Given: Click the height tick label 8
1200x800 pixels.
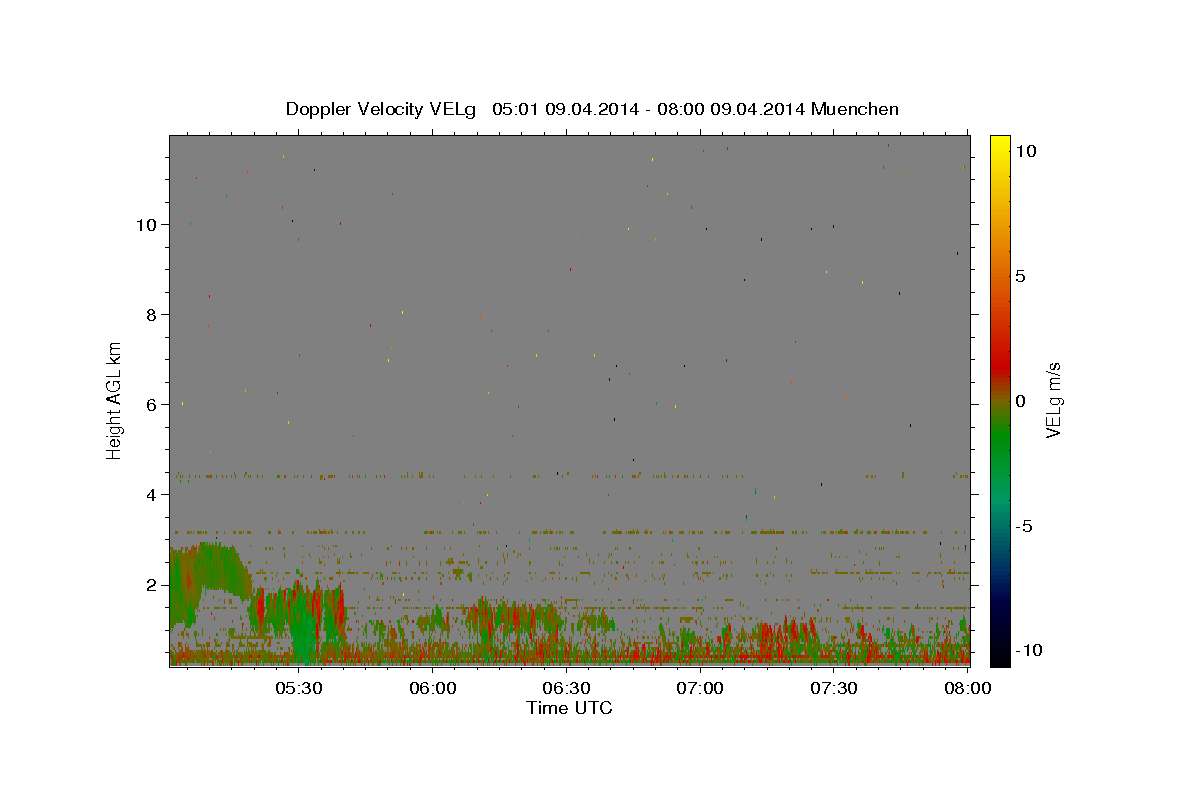Looking at the screenshot, I should point(152,315).
